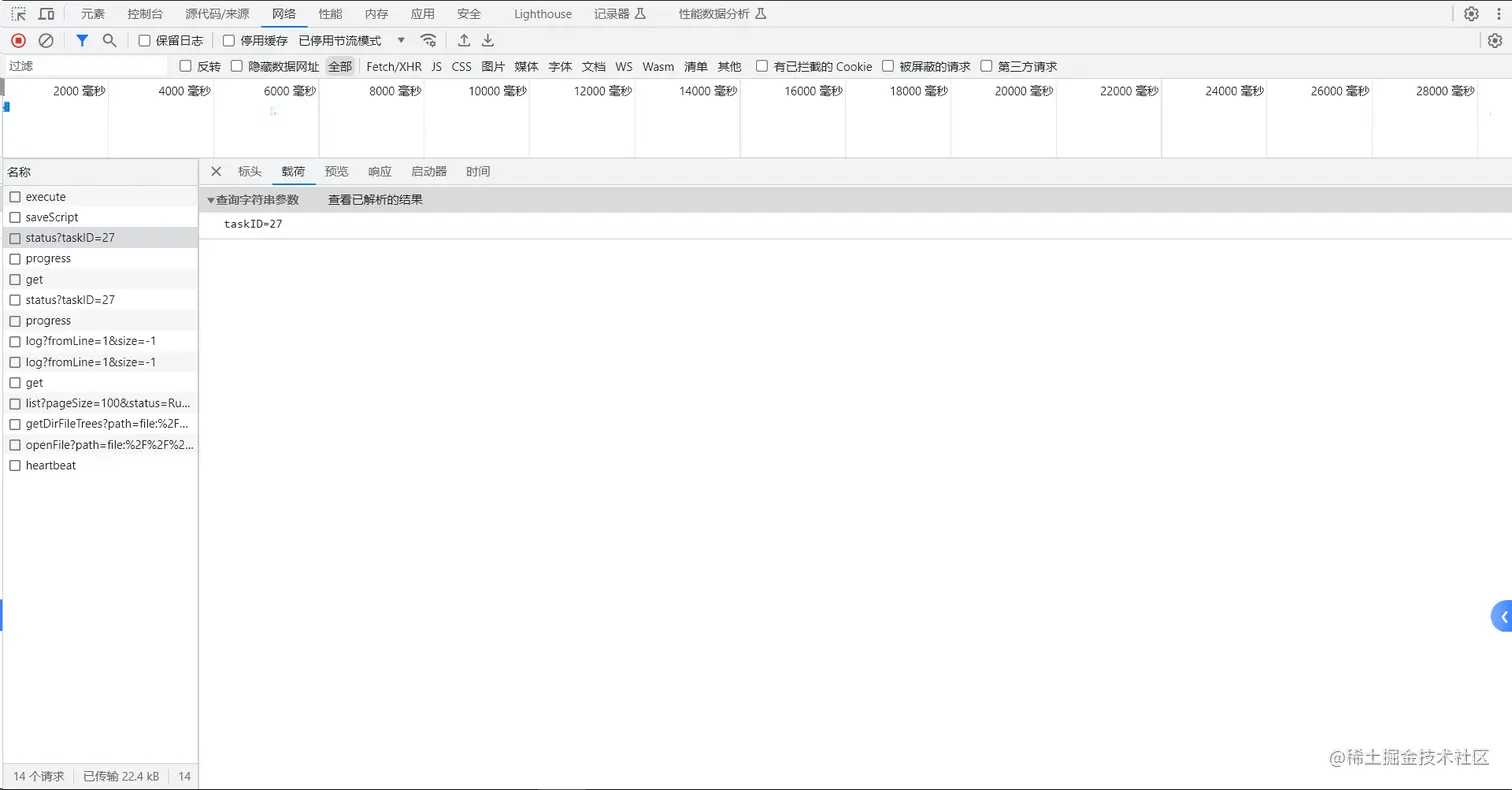Click the 过滤 filter text field
Image resolution: width=1512 pixels, height=790 pixels.
86,66
